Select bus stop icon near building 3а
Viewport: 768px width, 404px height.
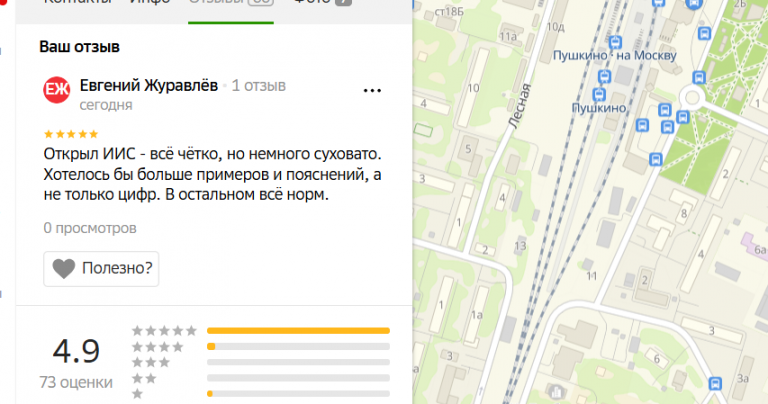coord(716,383)
